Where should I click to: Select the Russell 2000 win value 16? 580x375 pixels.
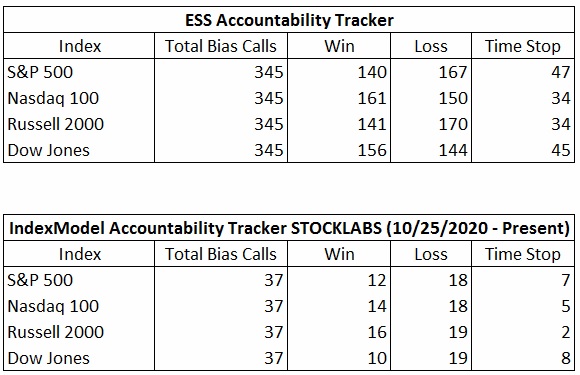(x=377, y=332)
